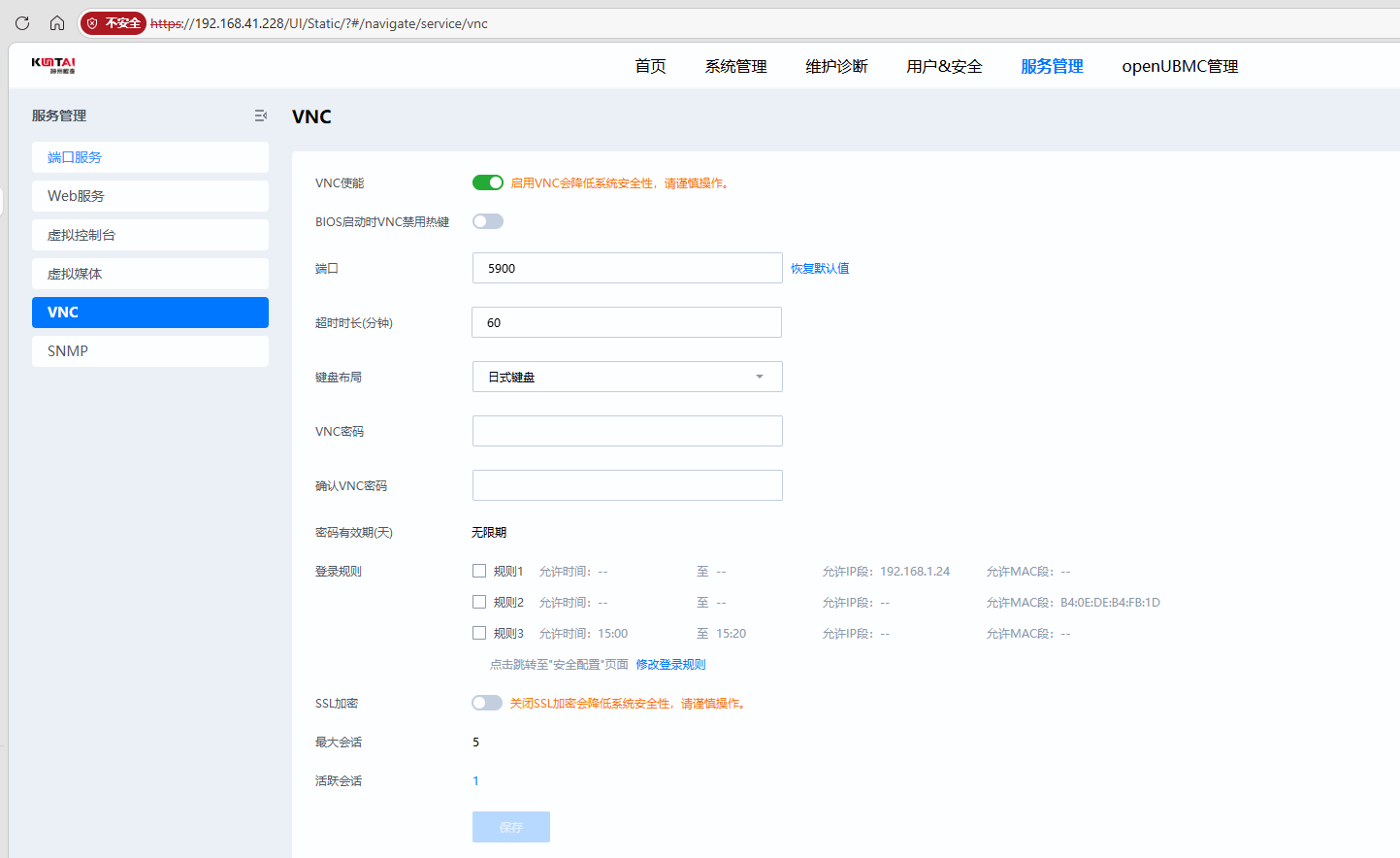Click the Save button
Viewport: 1400px width, 858px height.
511,827
